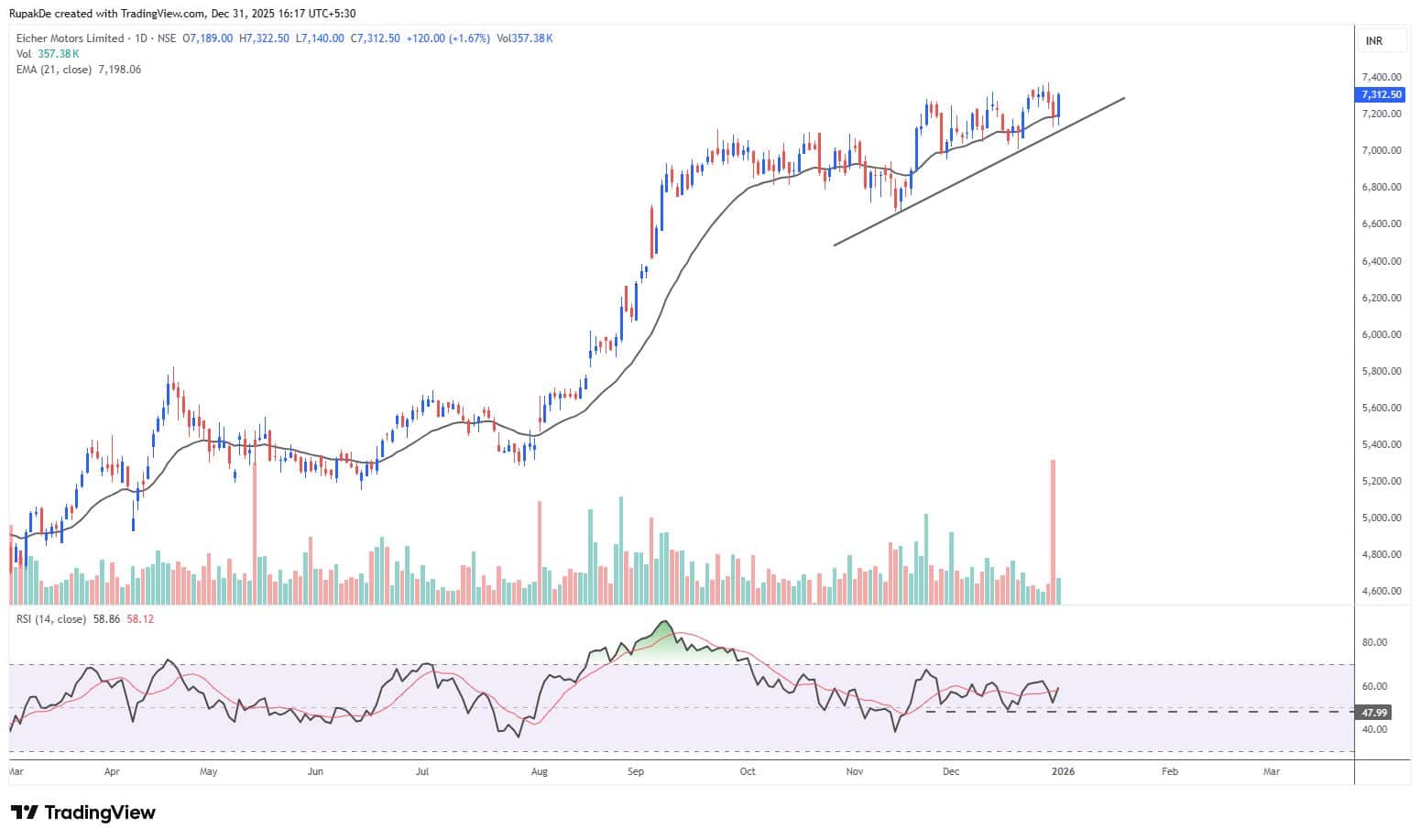Click the Apr label on time axis
This screenshot has height=840, width=1420.
[112, 771]
